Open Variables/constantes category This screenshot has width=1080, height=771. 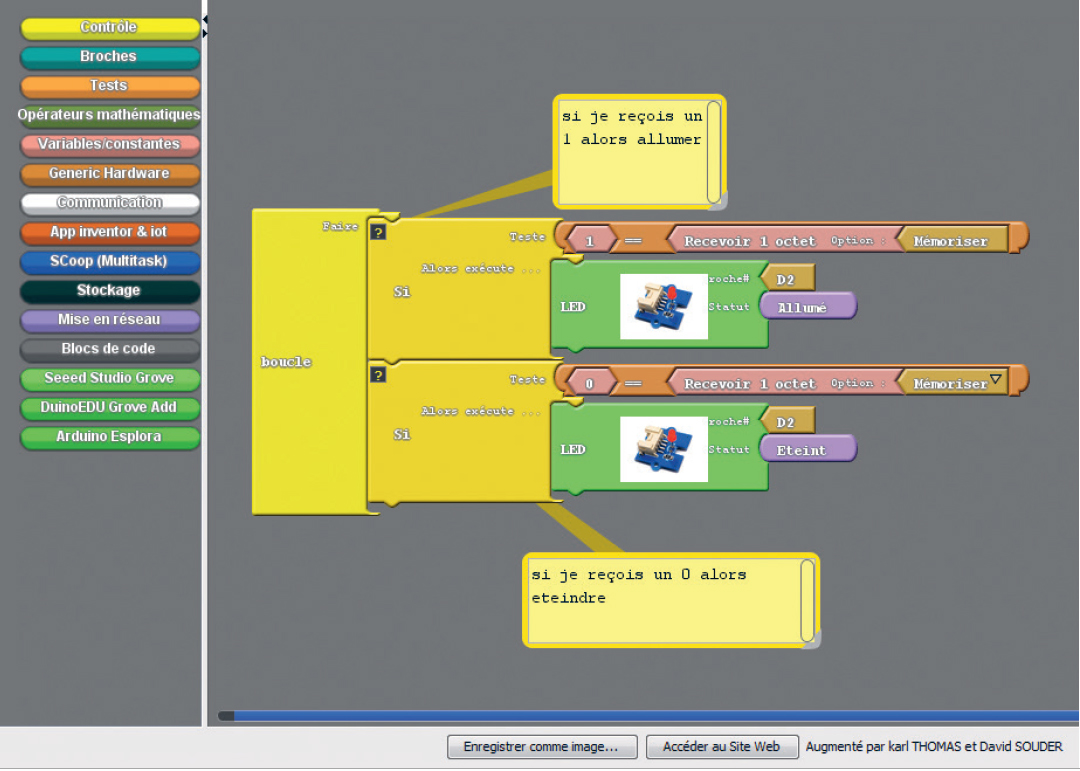[x=110, y=144]
